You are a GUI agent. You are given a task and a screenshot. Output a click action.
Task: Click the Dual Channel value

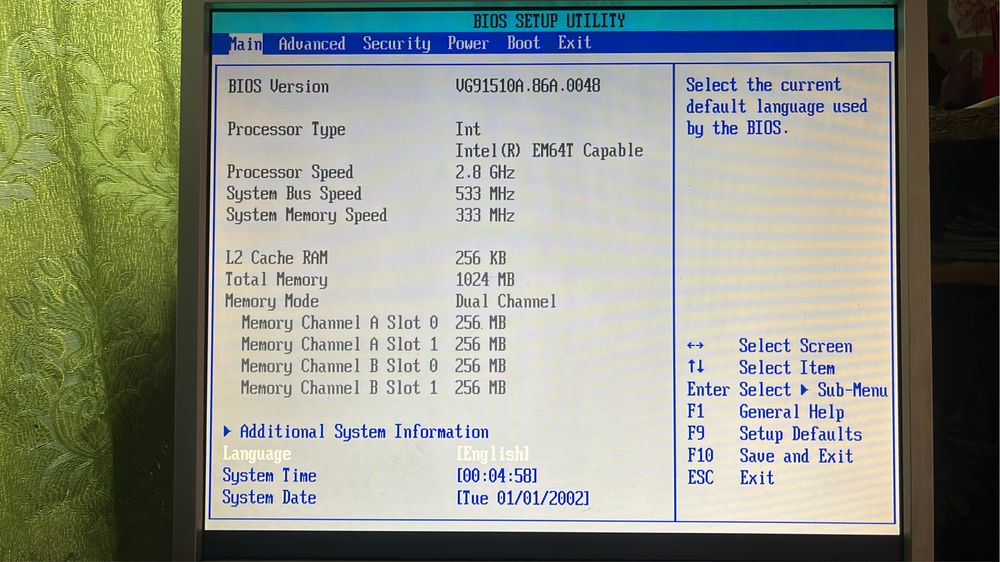[506, 301]
